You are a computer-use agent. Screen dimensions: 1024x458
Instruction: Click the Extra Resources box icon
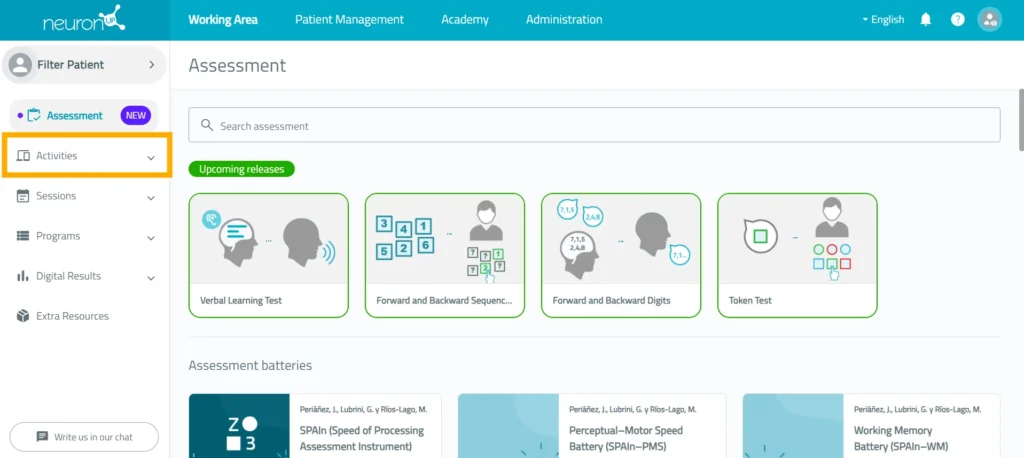(23, 316)
